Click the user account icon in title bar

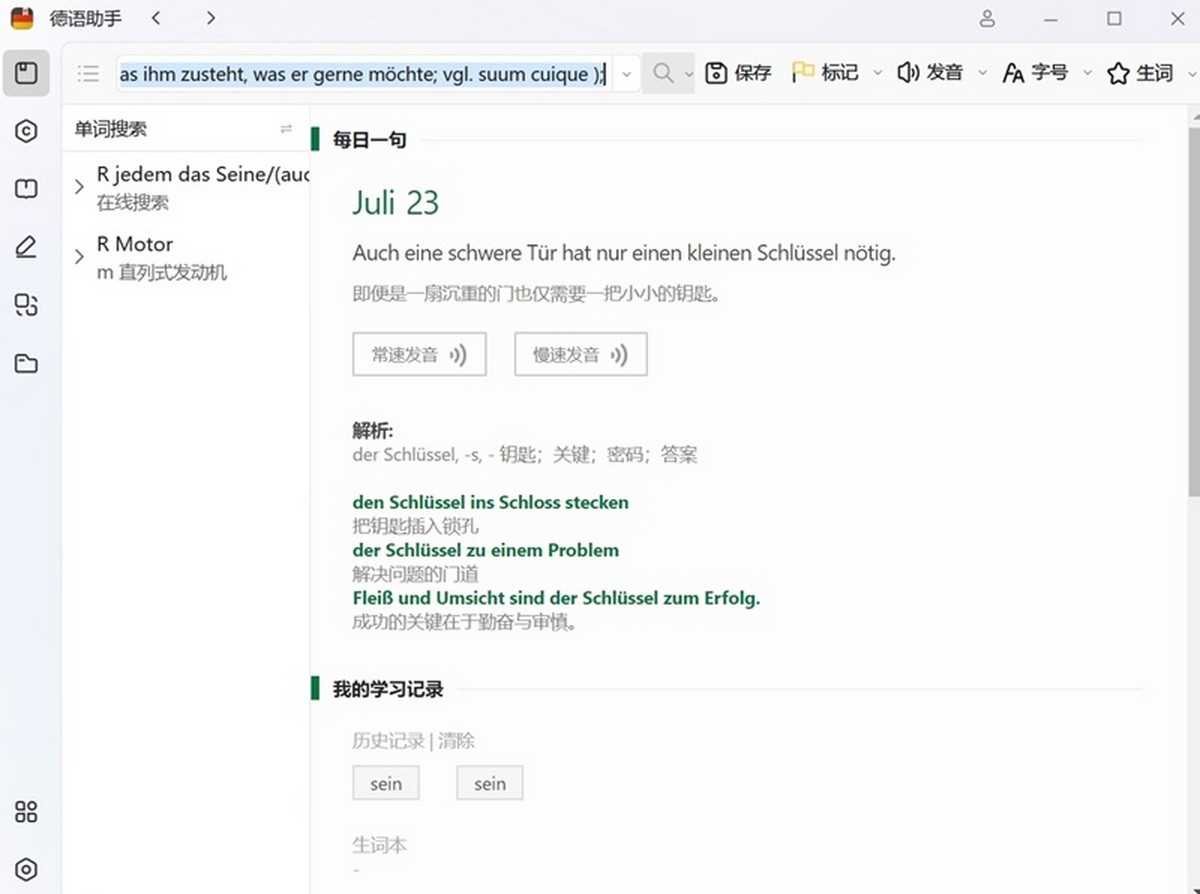(x=987, y=18)
